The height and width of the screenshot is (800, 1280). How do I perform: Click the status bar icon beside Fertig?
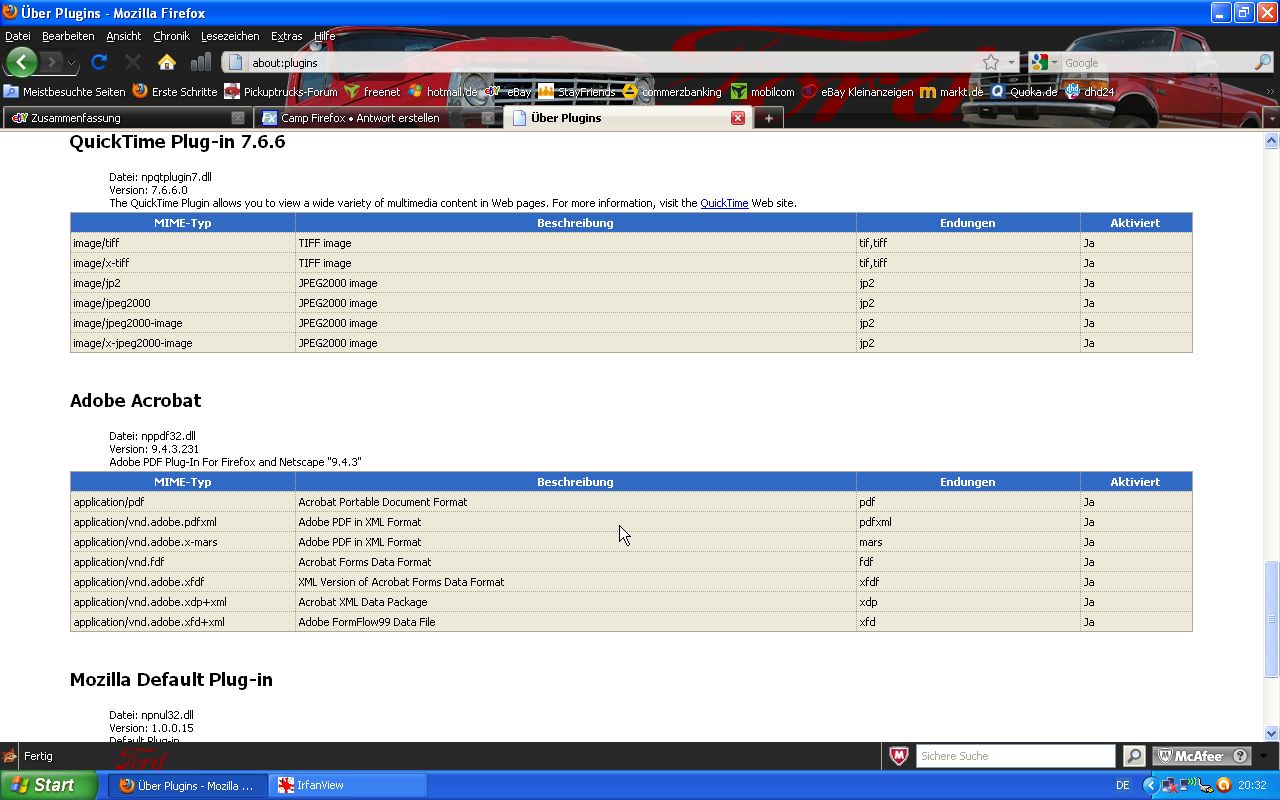tap(10, 756)
